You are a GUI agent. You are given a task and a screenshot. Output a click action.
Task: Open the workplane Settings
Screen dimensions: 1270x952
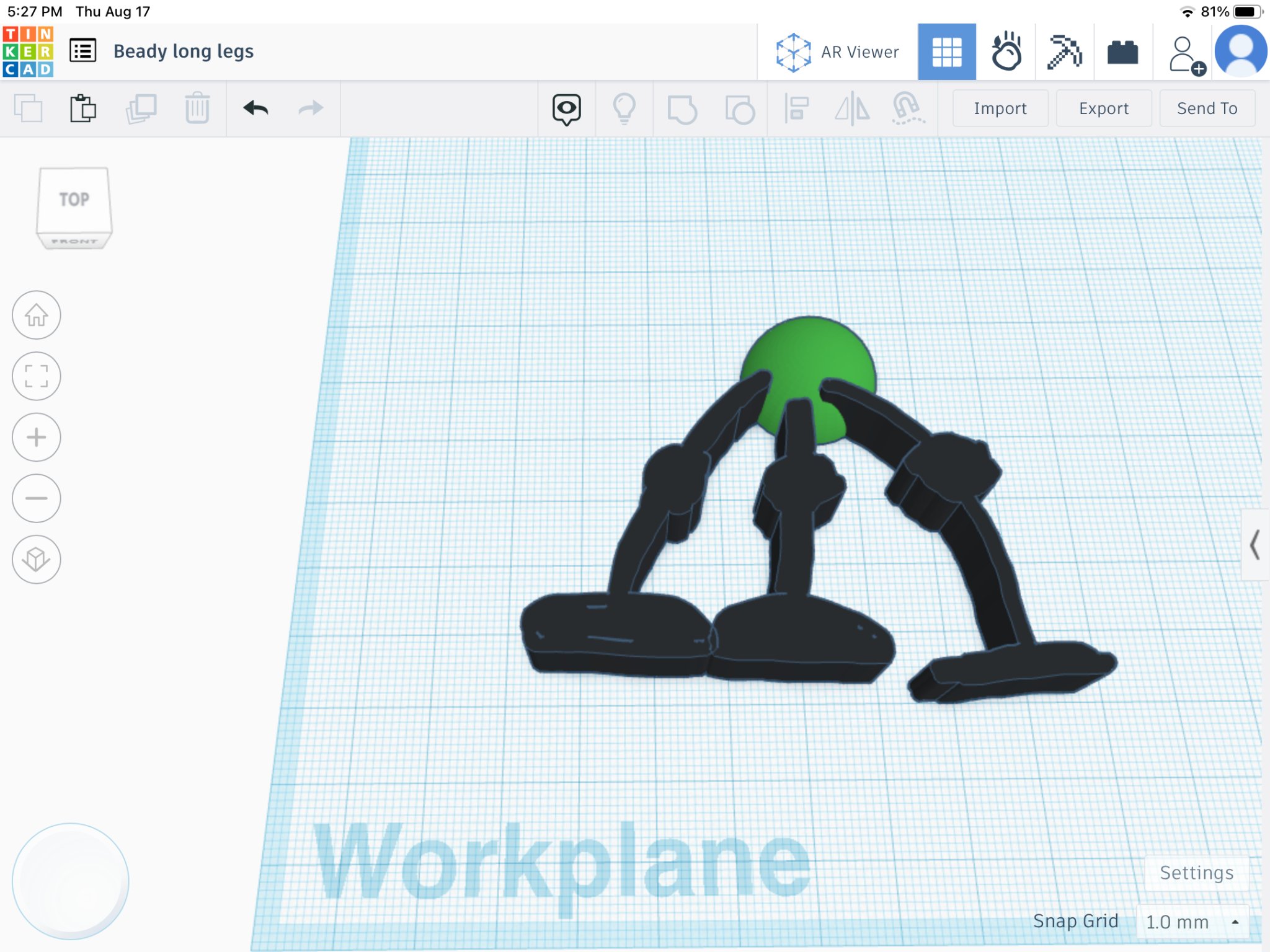pyautogui.click(x=1196, y=873)
